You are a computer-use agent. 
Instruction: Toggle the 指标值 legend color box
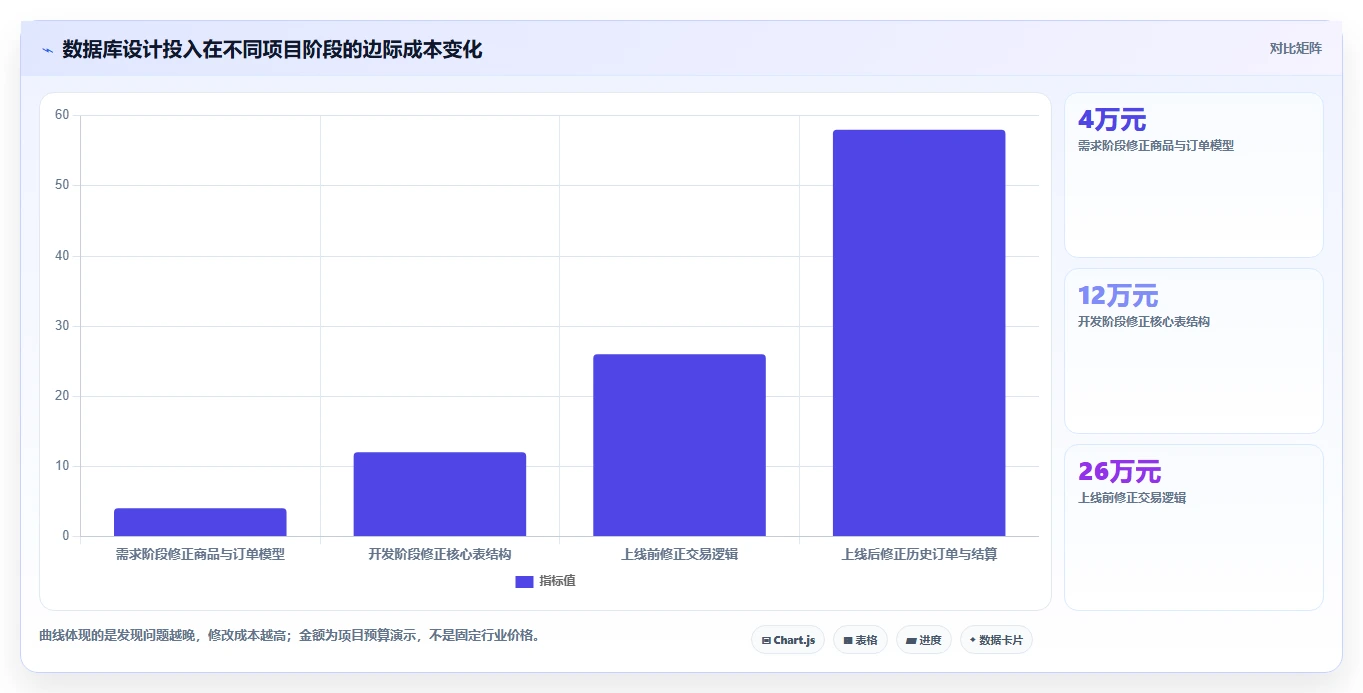(524, 582)
